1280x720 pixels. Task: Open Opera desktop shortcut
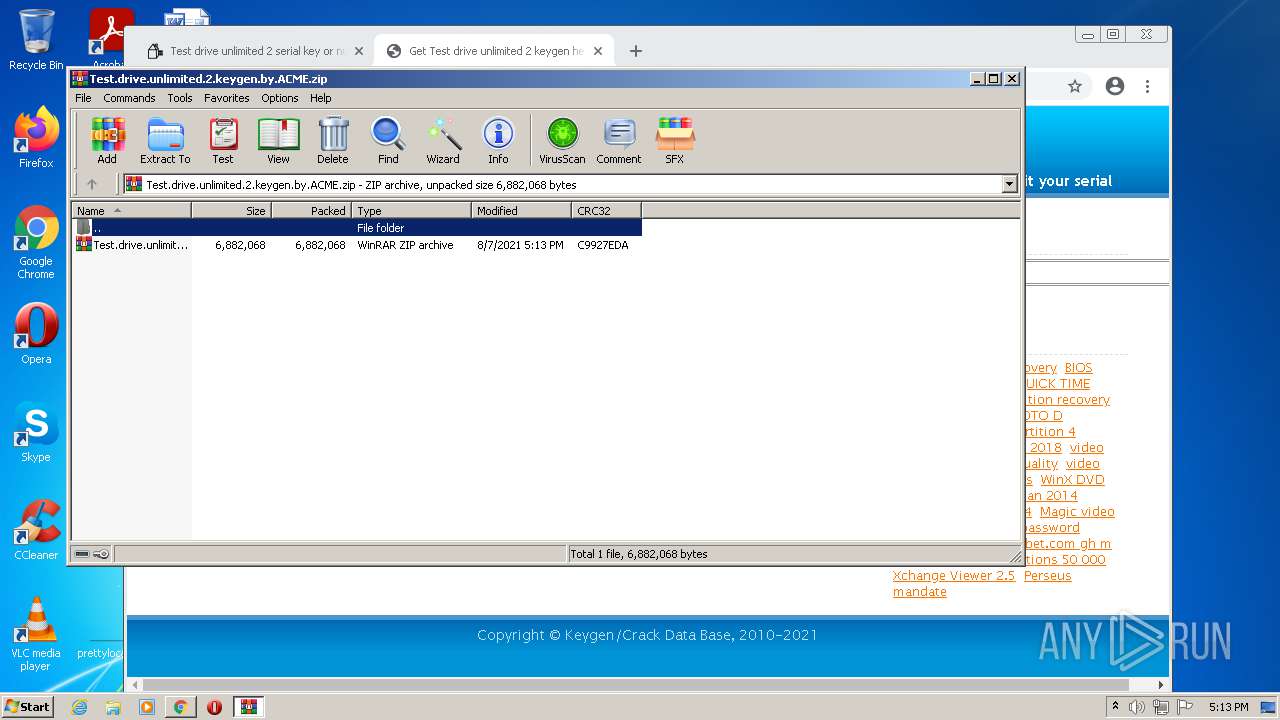[x=36, y=334]
